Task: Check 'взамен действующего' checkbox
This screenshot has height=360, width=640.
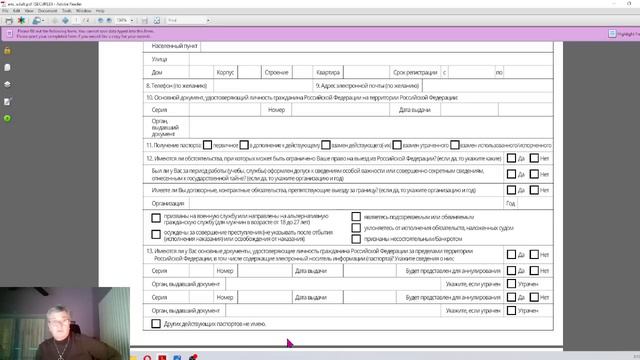Action: click(x=326, y=145)
